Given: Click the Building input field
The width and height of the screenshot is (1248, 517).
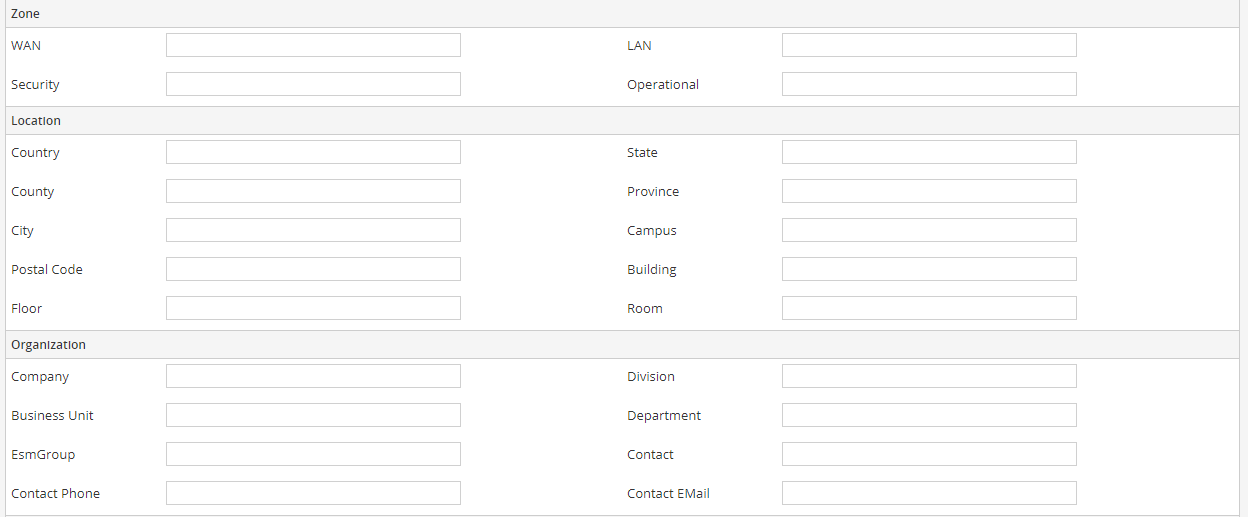Looking at the screenshot, I should [x=929, y=269].
